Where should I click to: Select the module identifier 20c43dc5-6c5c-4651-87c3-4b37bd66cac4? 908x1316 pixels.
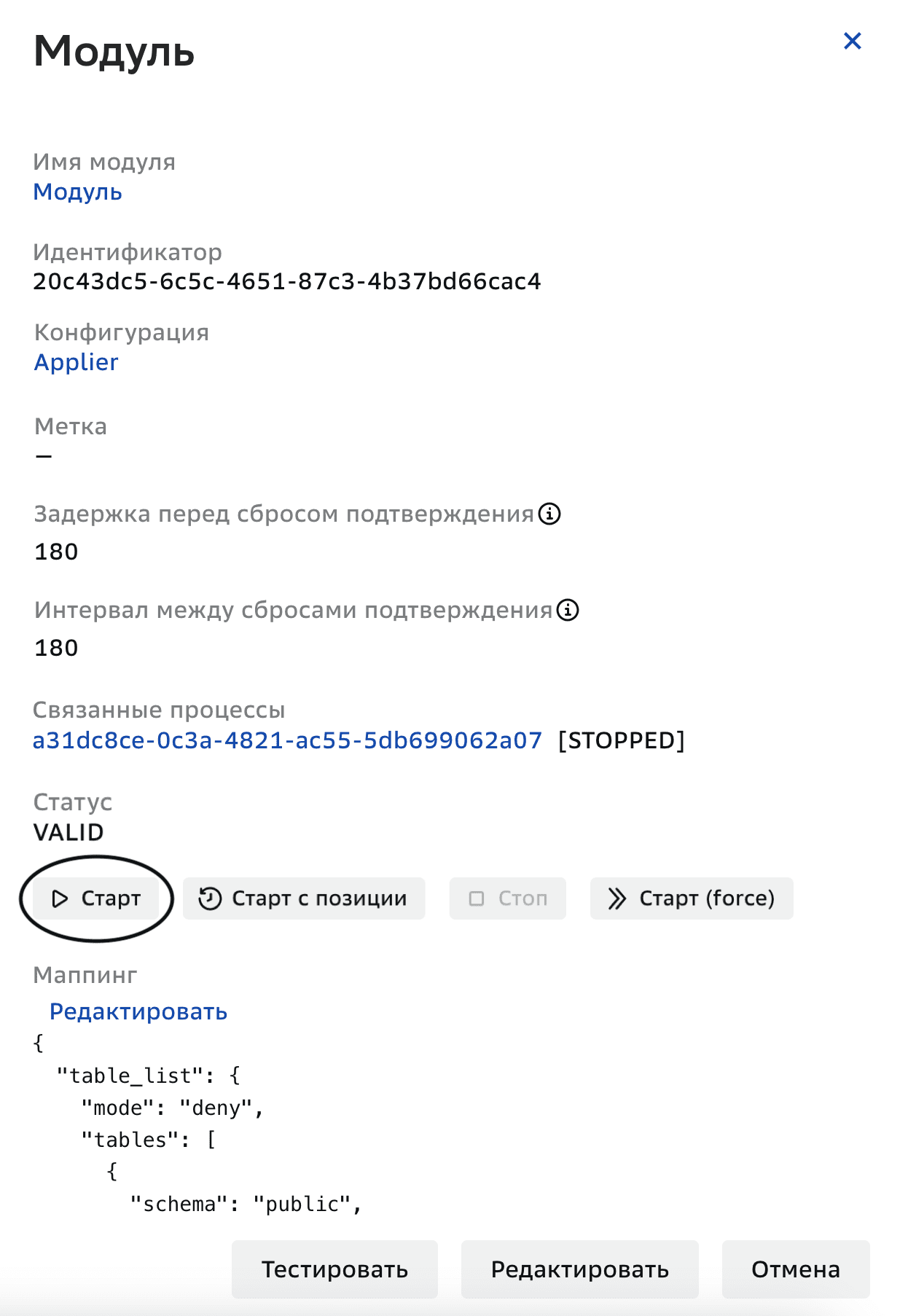point(287,280)
